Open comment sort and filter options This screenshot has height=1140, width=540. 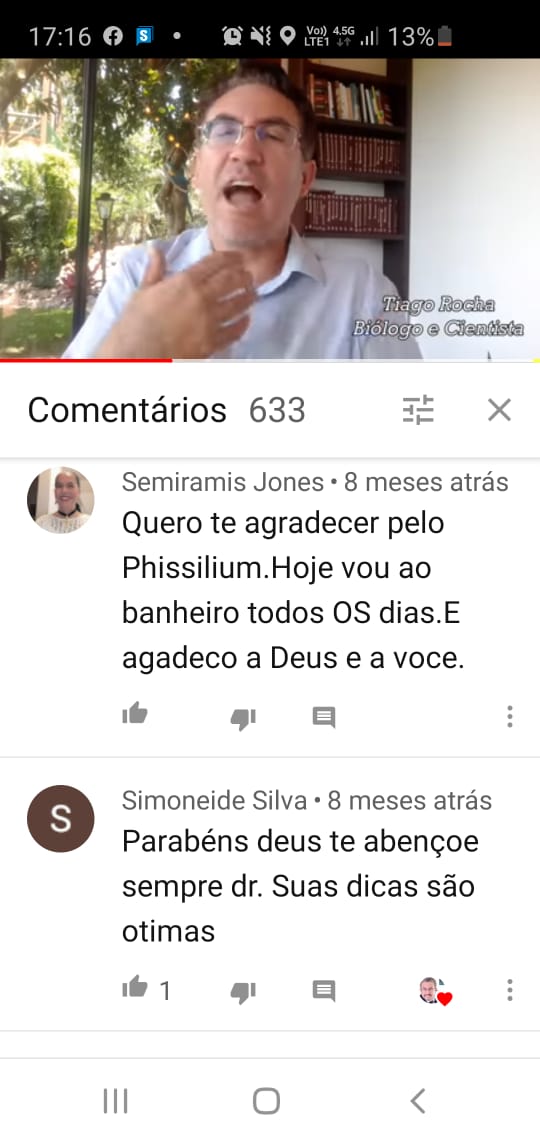[418, 410]
